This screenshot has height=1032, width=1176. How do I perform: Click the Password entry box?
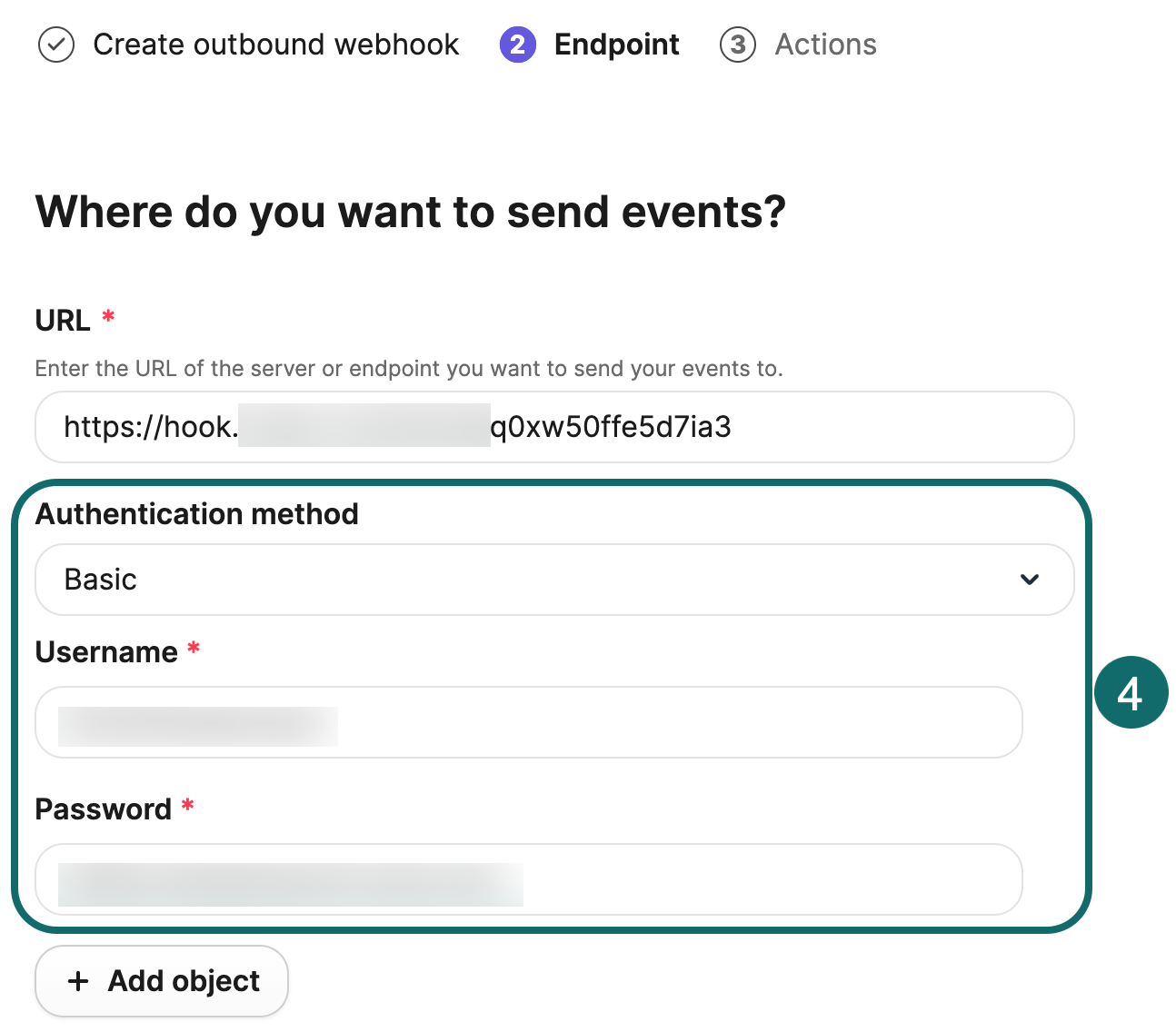pos(528,879)
